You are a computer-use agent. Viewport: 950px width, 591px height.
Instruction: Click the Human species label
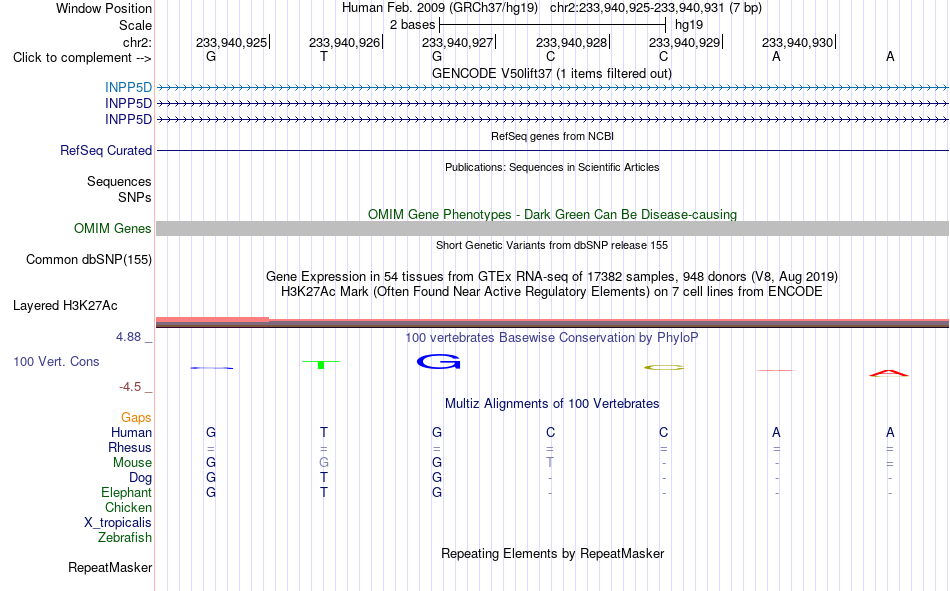tap(131, 433)
